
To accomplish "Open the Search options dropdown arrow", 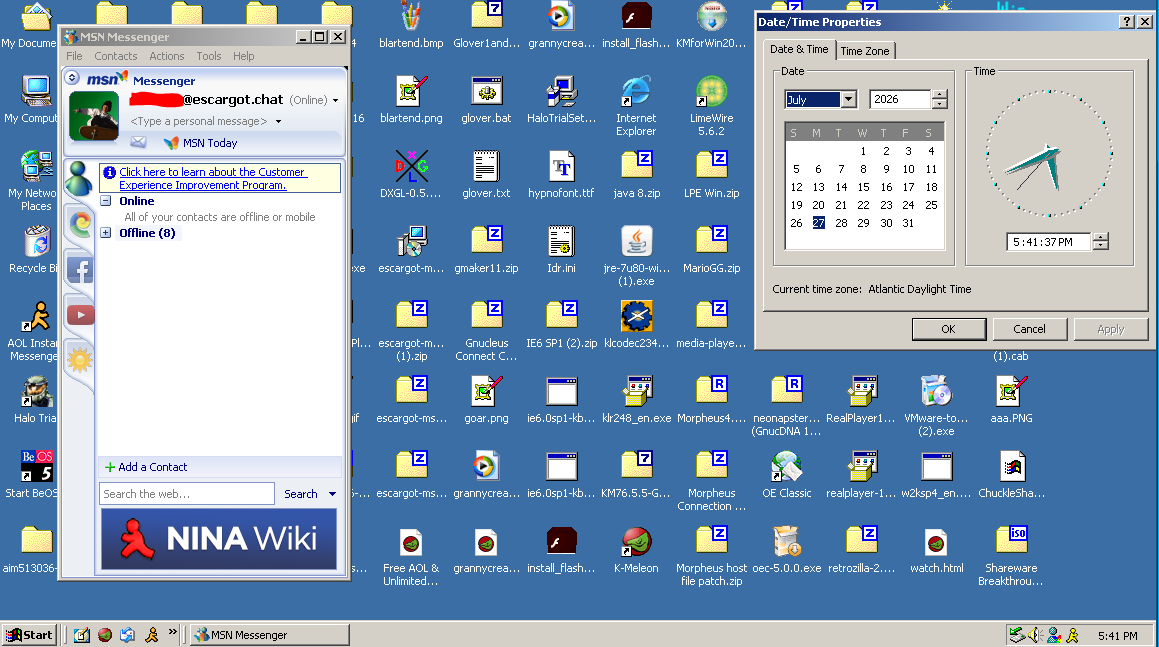I will tap(333, 494).
